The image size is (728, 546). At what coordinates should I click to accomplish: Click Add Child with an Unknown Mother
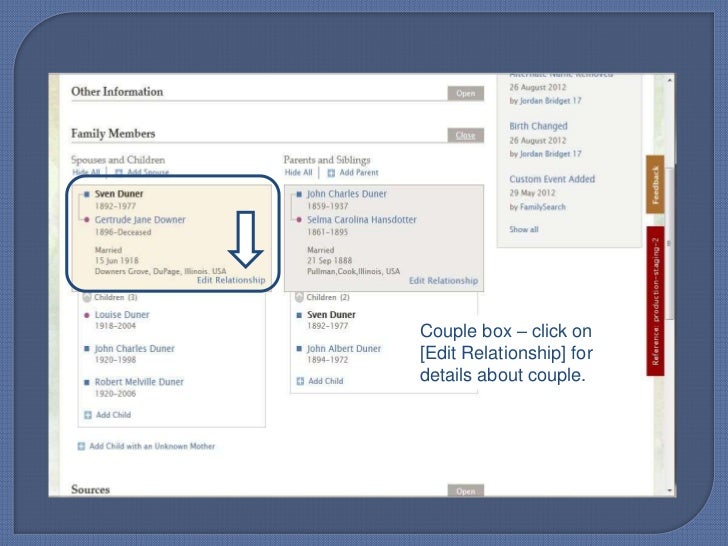tap(152, 446)
